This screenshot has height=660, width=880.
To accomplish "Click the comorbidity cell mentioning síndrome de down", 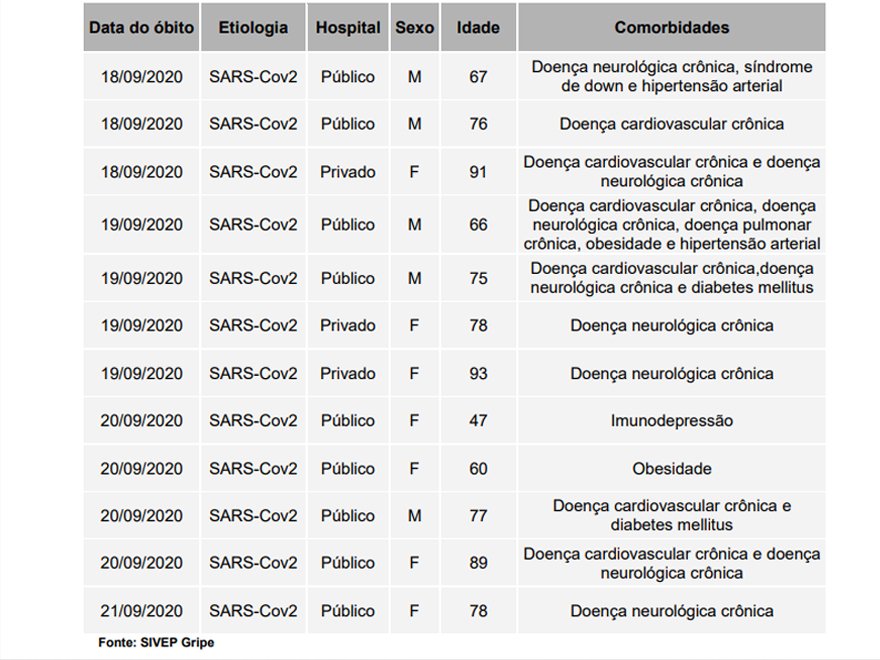I will (x=671, y=77).
